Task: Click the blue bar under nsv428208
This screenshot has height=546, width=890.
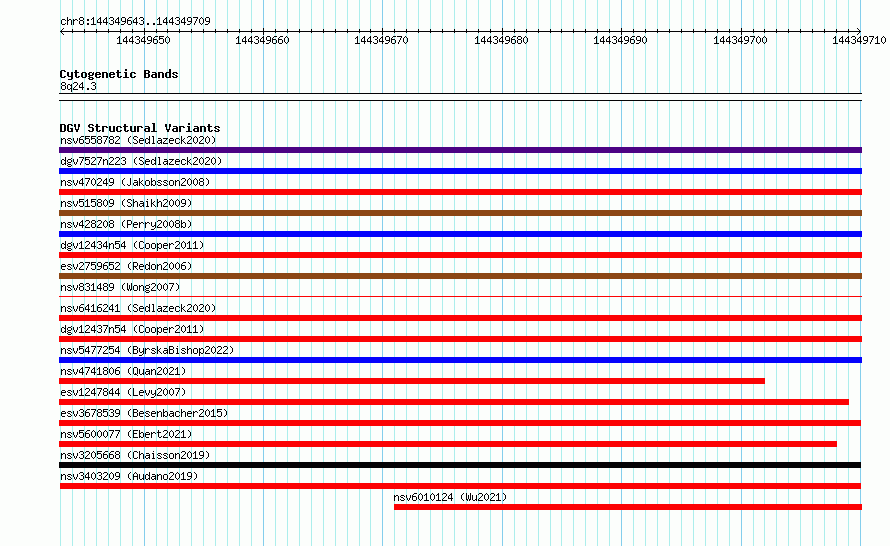Action: (x=460, y=234)
